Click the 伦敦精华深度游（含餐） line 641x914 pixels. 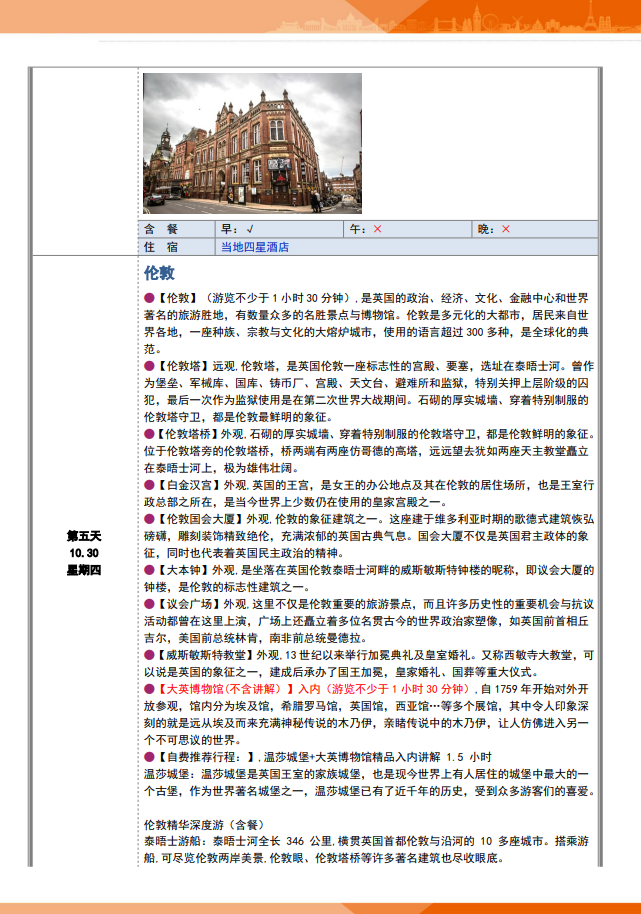click(205, 825)
